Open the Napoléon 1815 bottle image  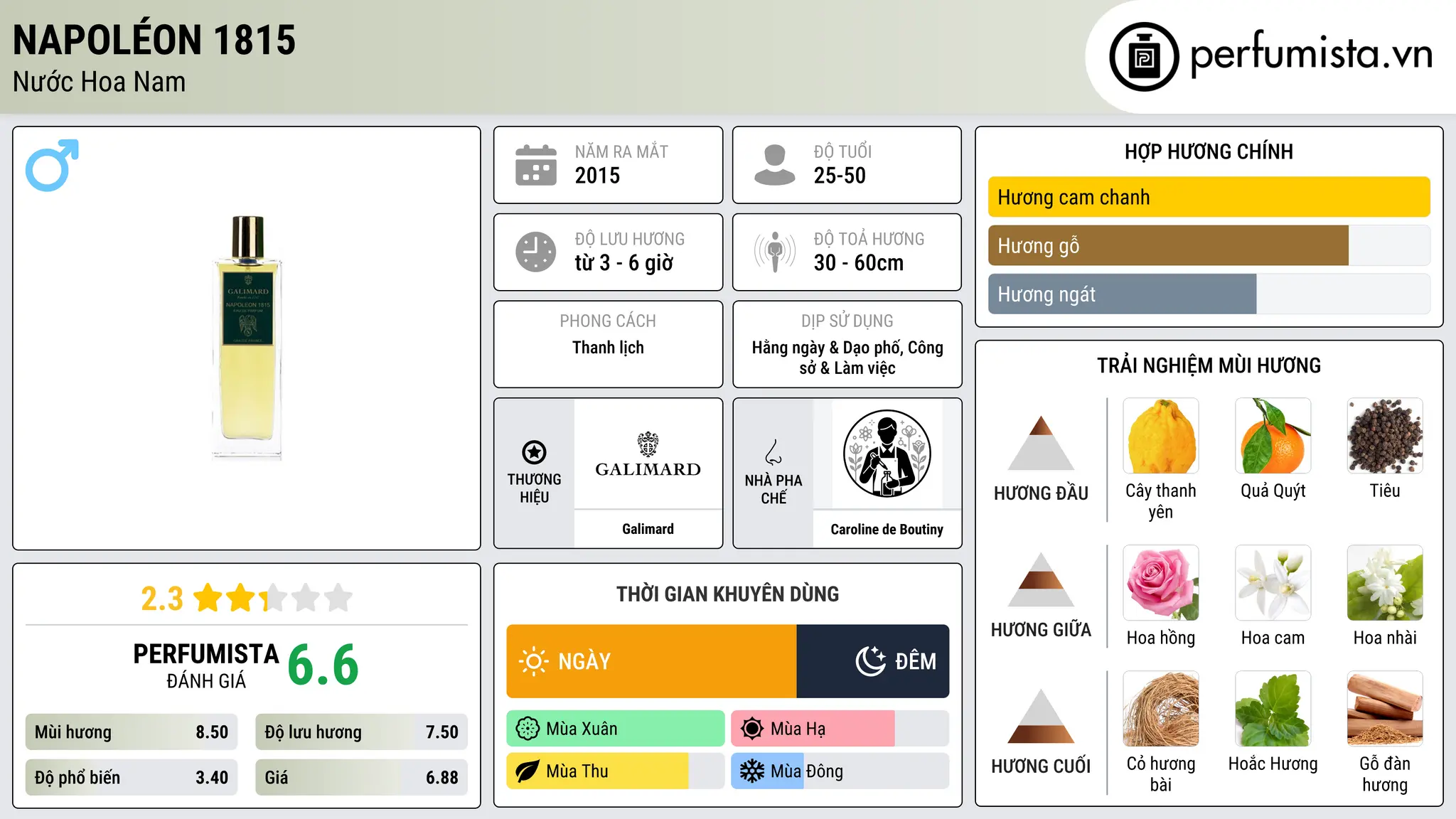(x=247, y=338)
